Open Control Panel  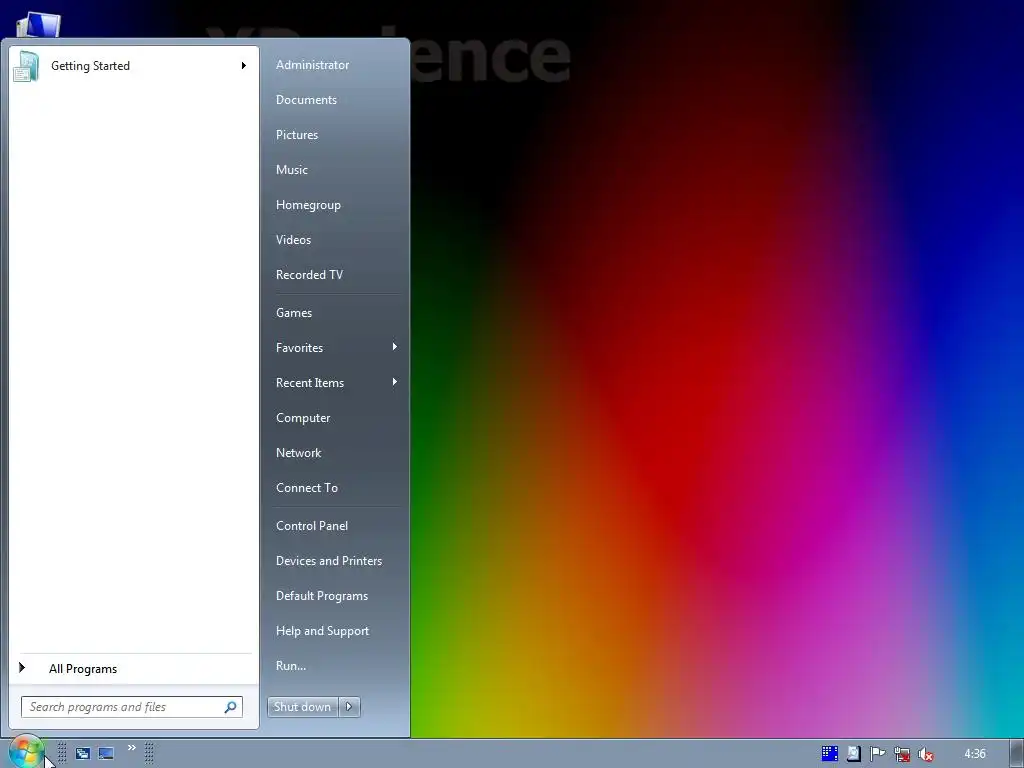pos(312,526)
